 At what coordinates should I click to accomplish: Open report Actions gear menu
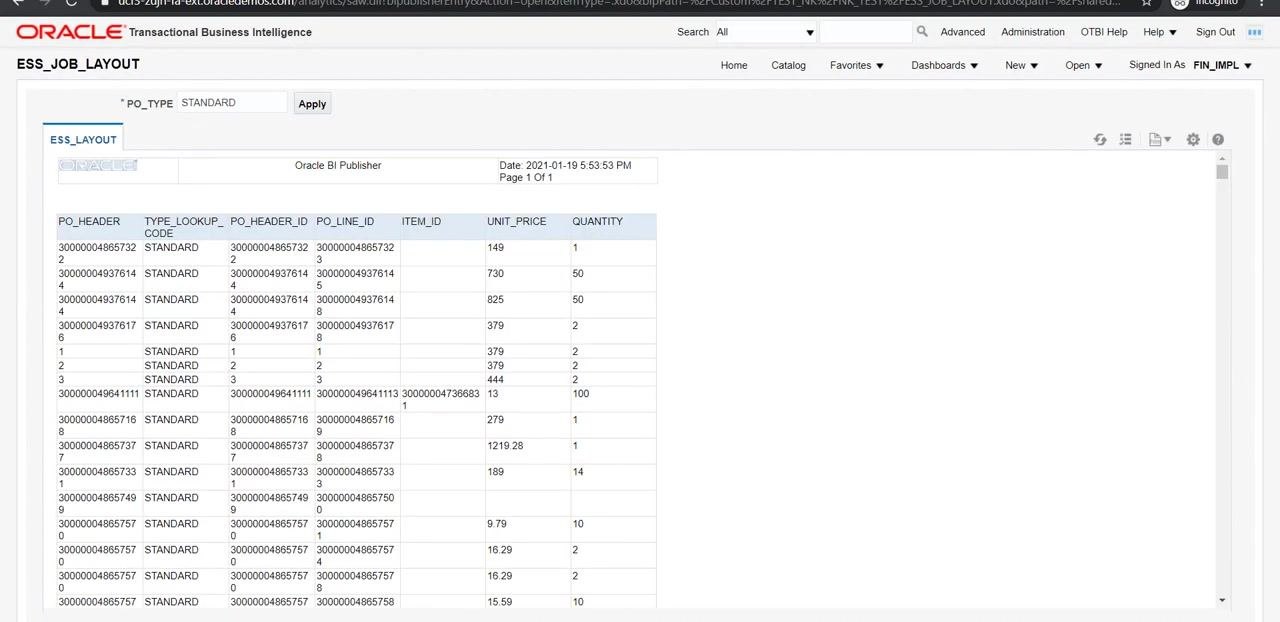(x=1193, y=140)
